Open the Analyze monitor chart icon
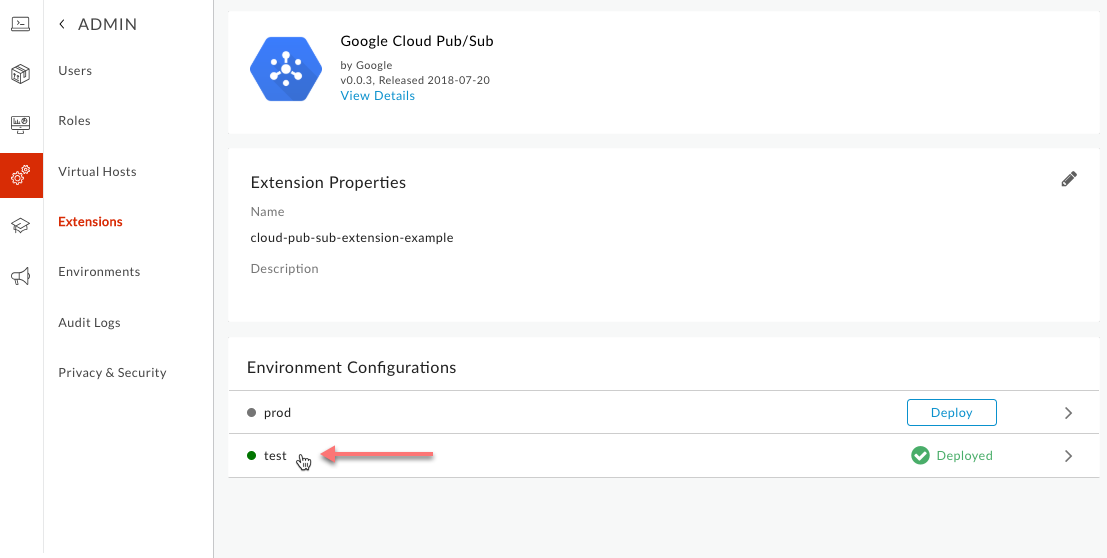 pos(20,124)
